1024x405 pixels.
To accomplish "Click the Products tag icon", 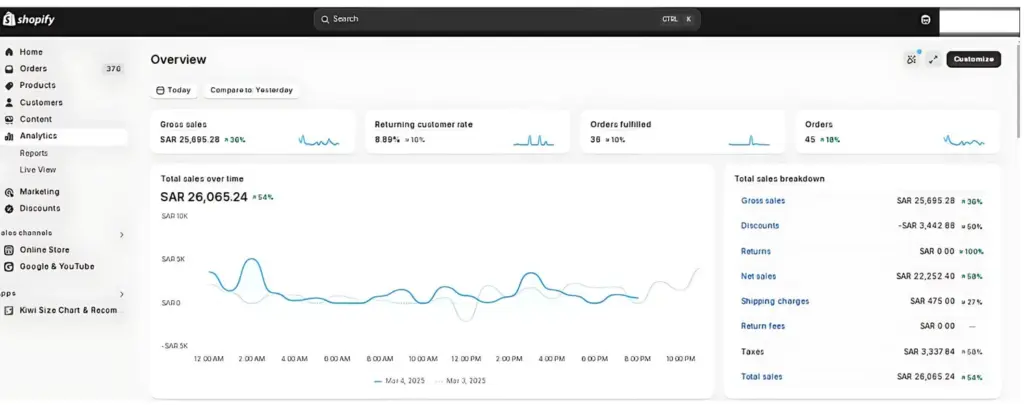I will tap(9, 86).
